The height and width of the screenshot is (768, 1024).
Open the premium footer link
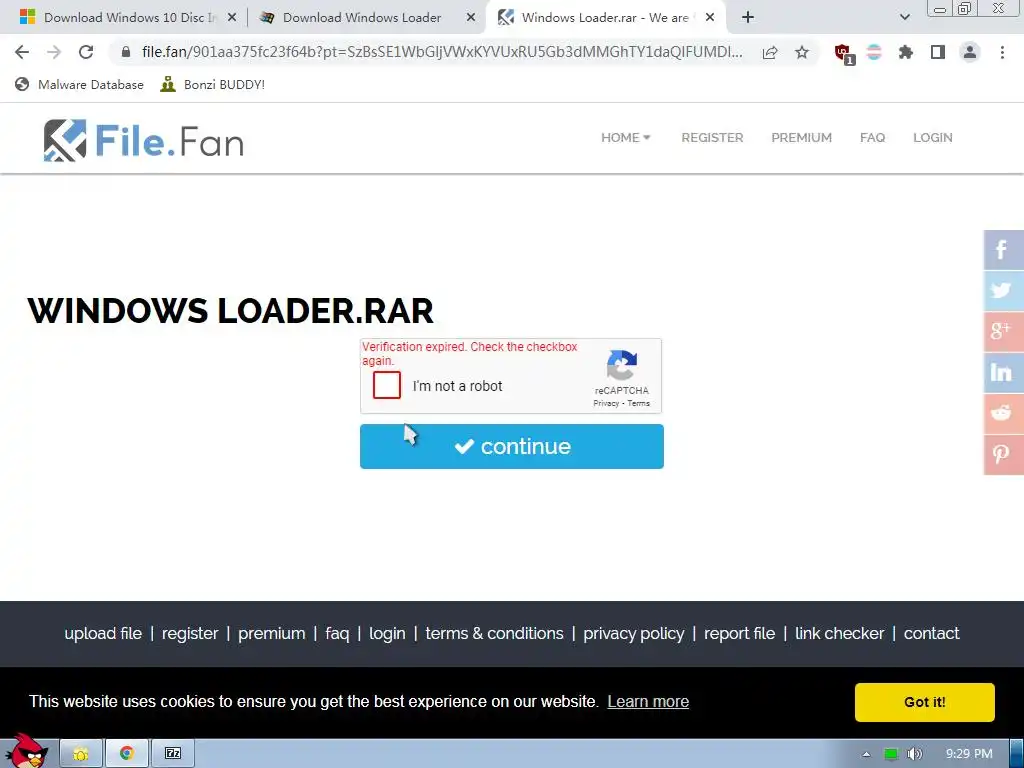(x=272, y=633)
